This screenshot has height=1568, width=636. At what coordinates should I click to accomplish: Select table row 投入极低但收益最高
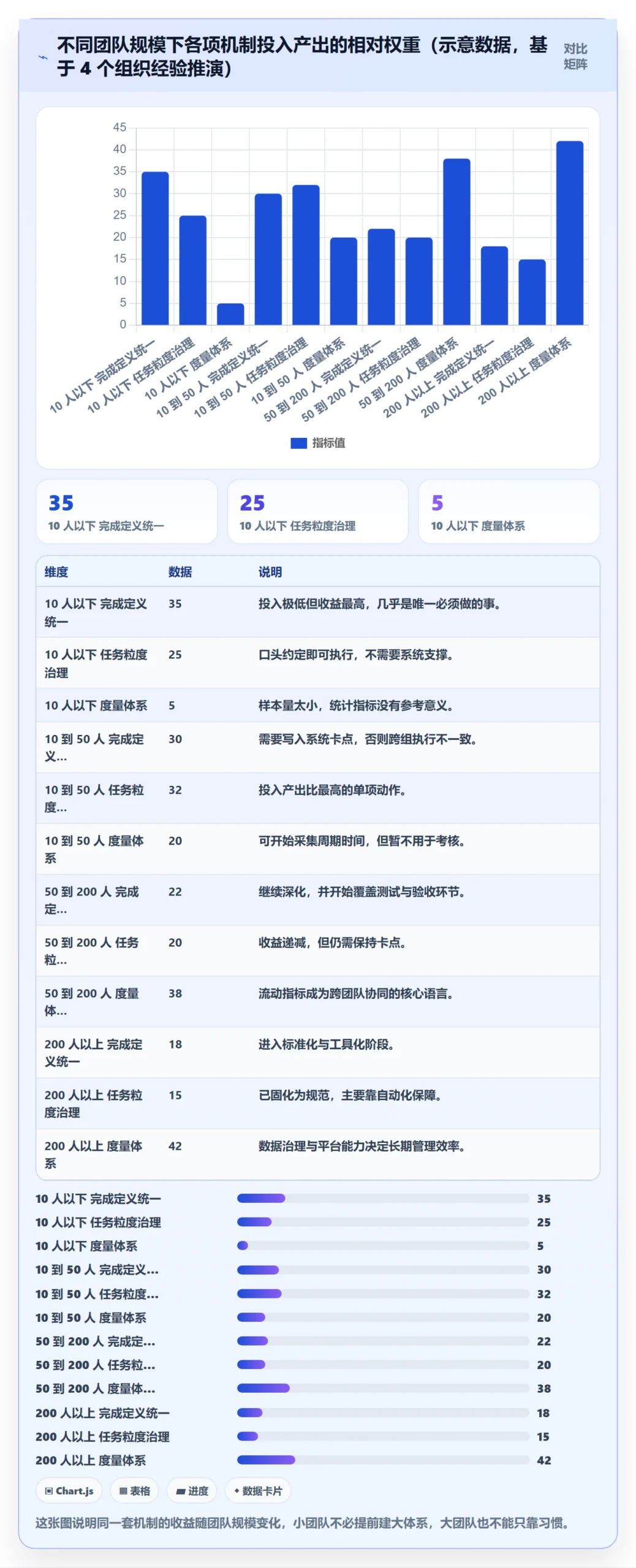click(317, 612)
